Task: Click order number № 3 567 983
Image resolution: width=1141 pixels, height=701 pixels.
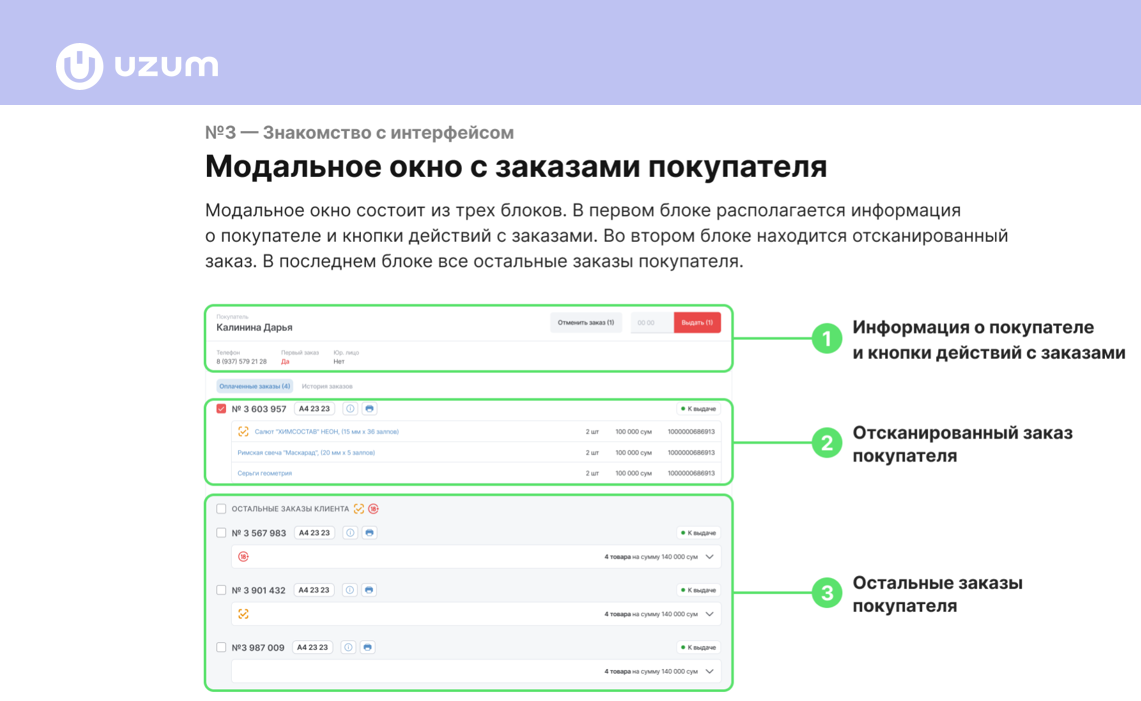Action: tap(259, 533)
